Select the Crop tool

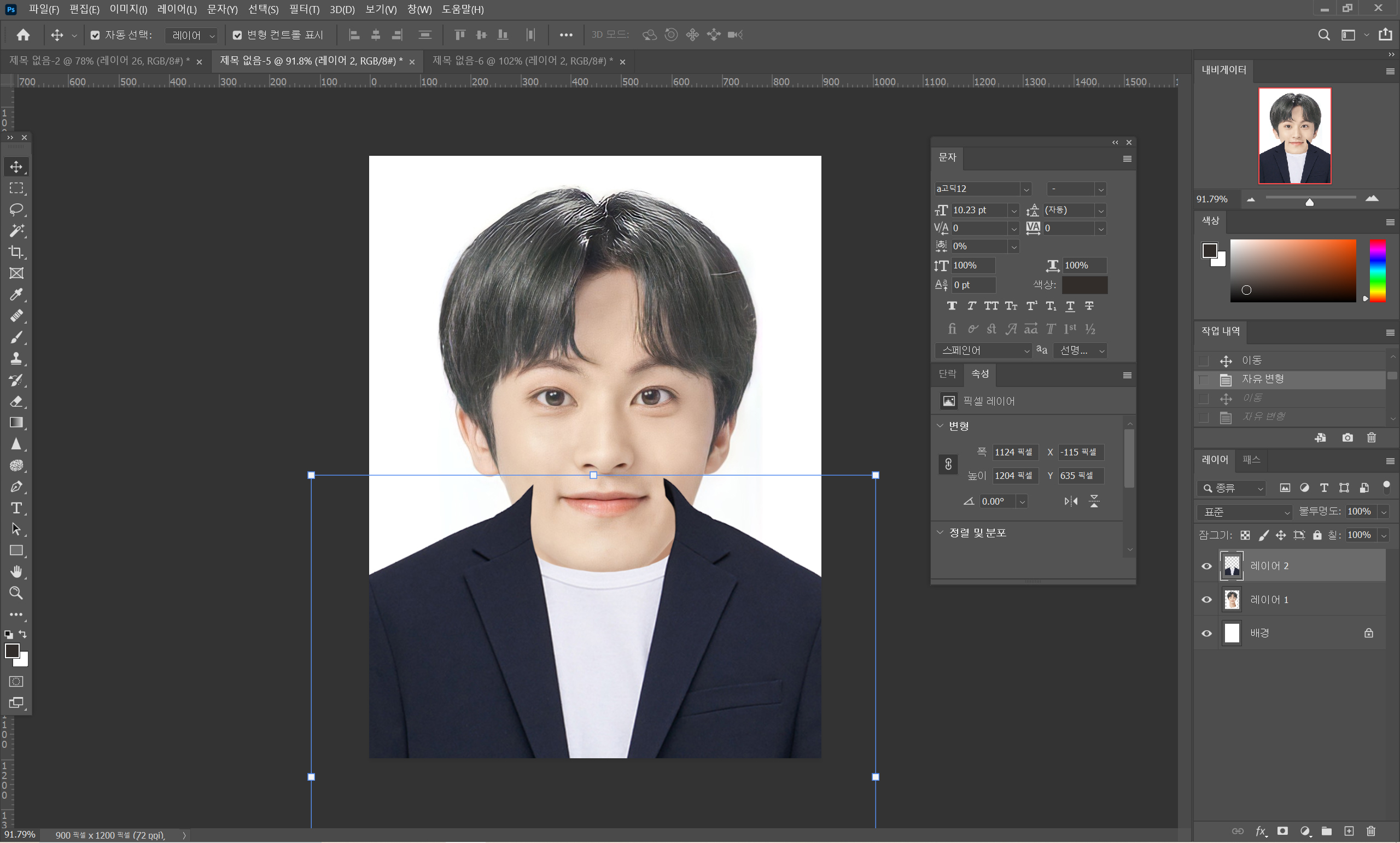coord(16,251)
